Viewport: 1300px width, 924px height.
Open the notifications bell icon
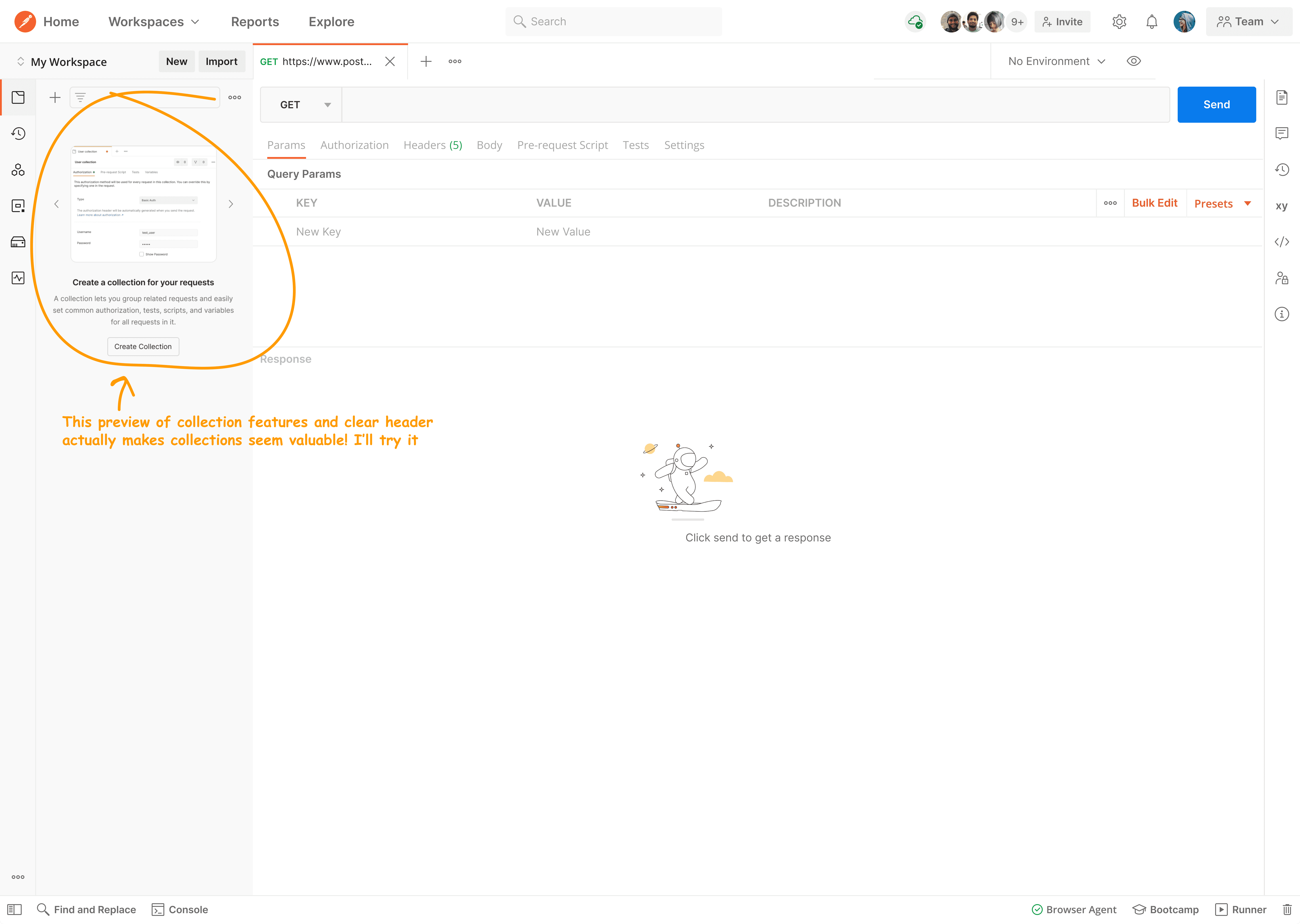(x=1151, y=22)
